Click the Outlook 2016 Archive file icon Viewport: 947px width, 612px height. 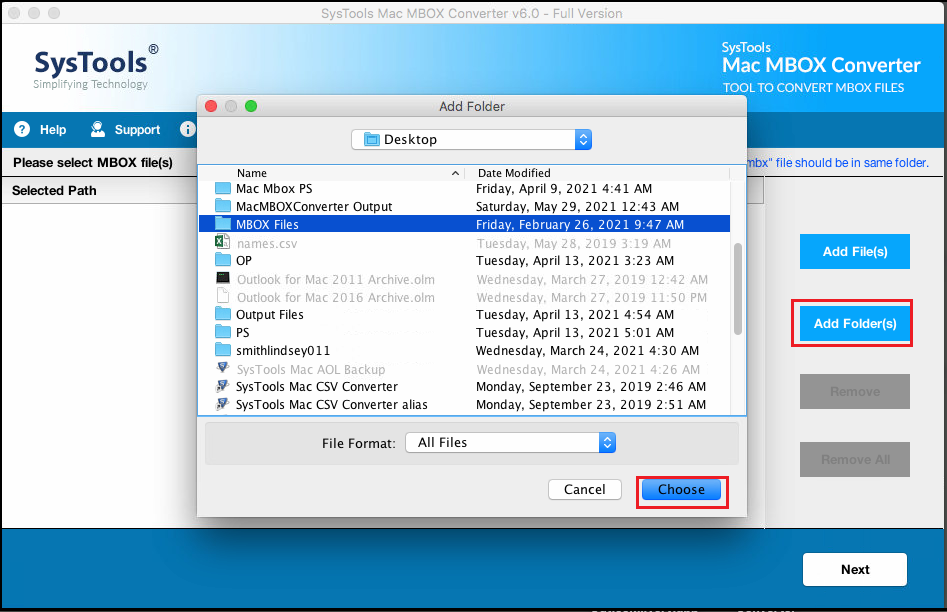(x=223, y=296)
